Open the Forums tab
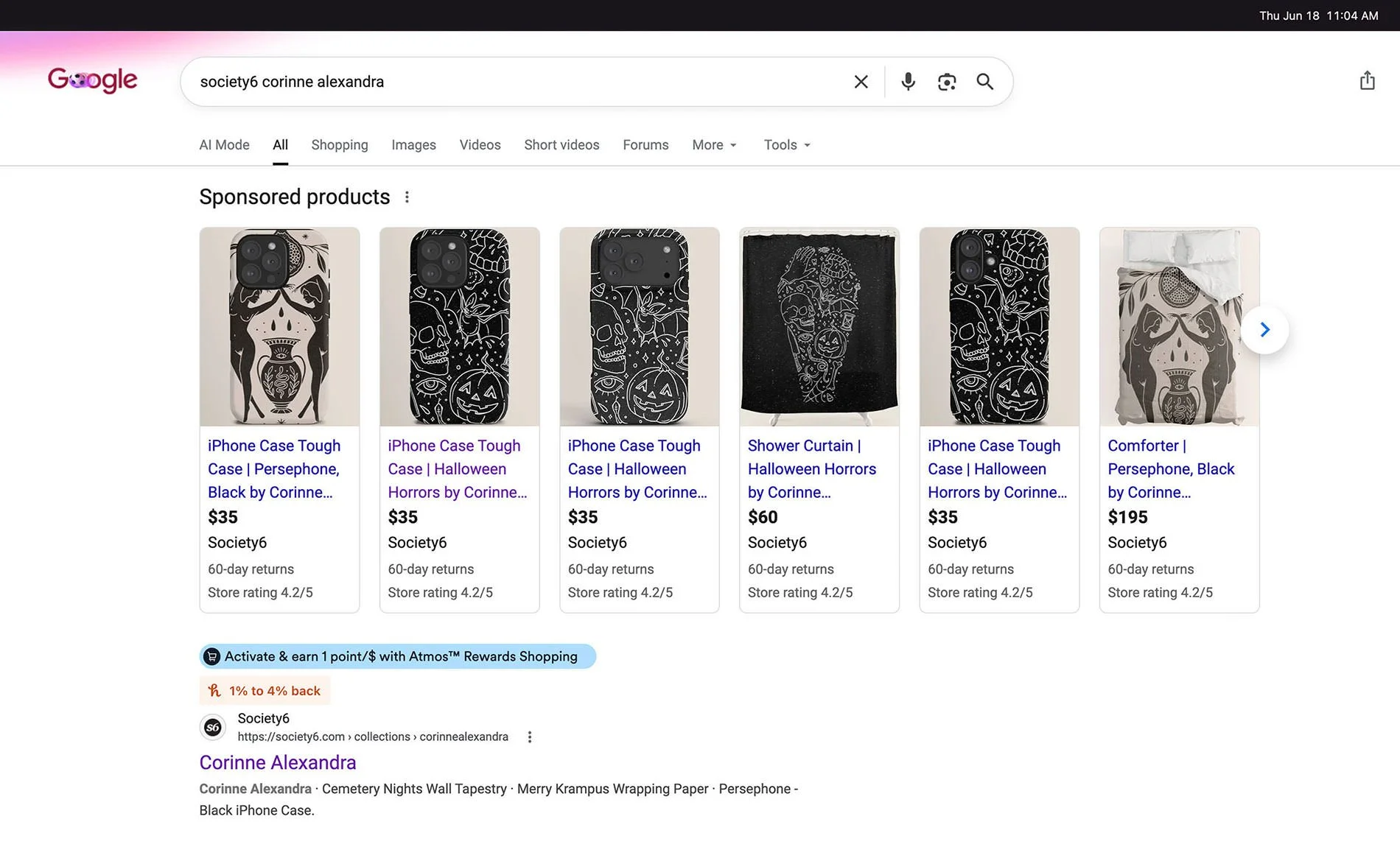 (x=645, y=145)
